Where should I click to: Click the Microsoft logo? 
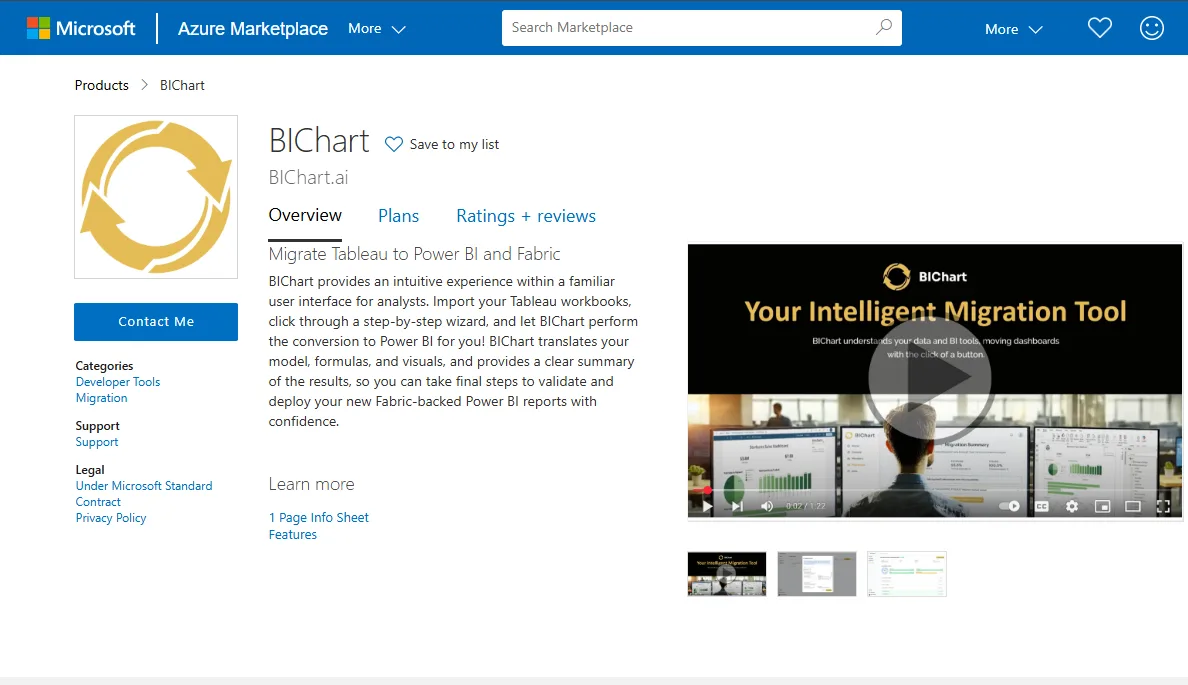[81, 28]
